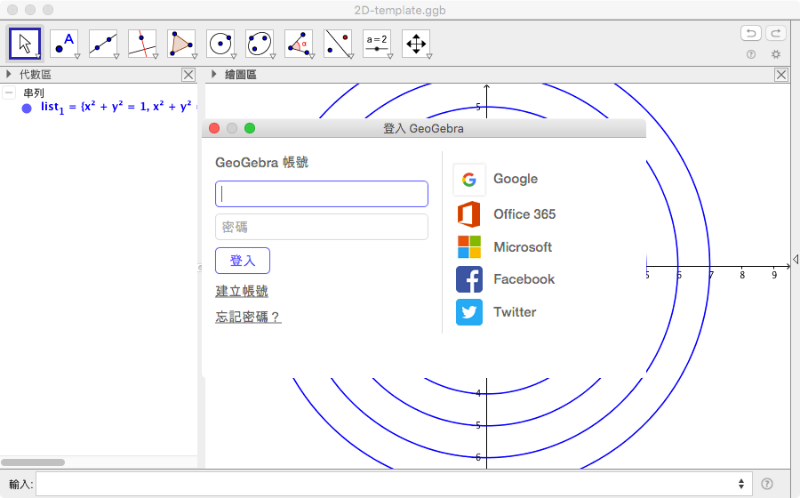Viewport: 800px width, 498px height.
Task: Open the settings gear icon
Action: coord(776,54)
